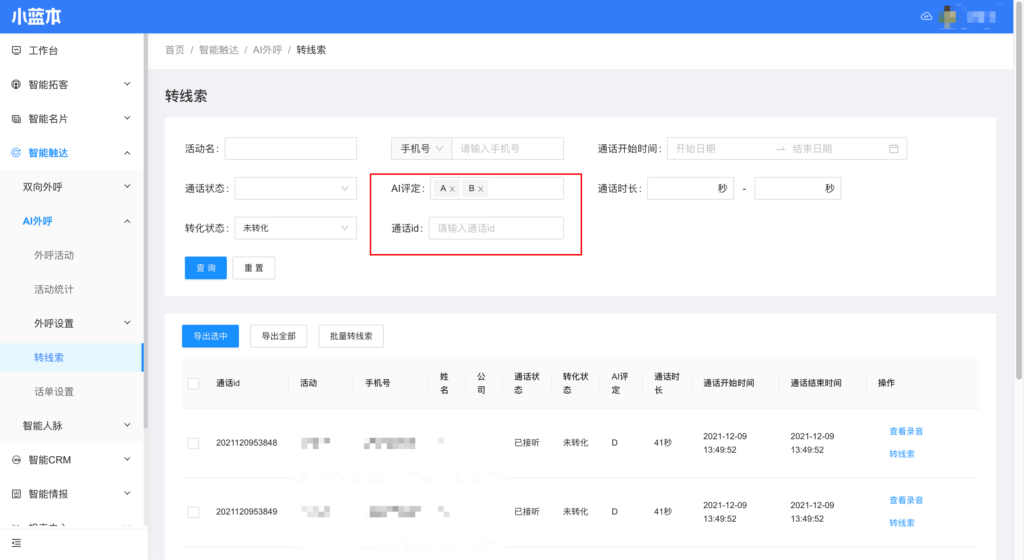Click the sidebar collapse icon at bottom

coord(16,542)
